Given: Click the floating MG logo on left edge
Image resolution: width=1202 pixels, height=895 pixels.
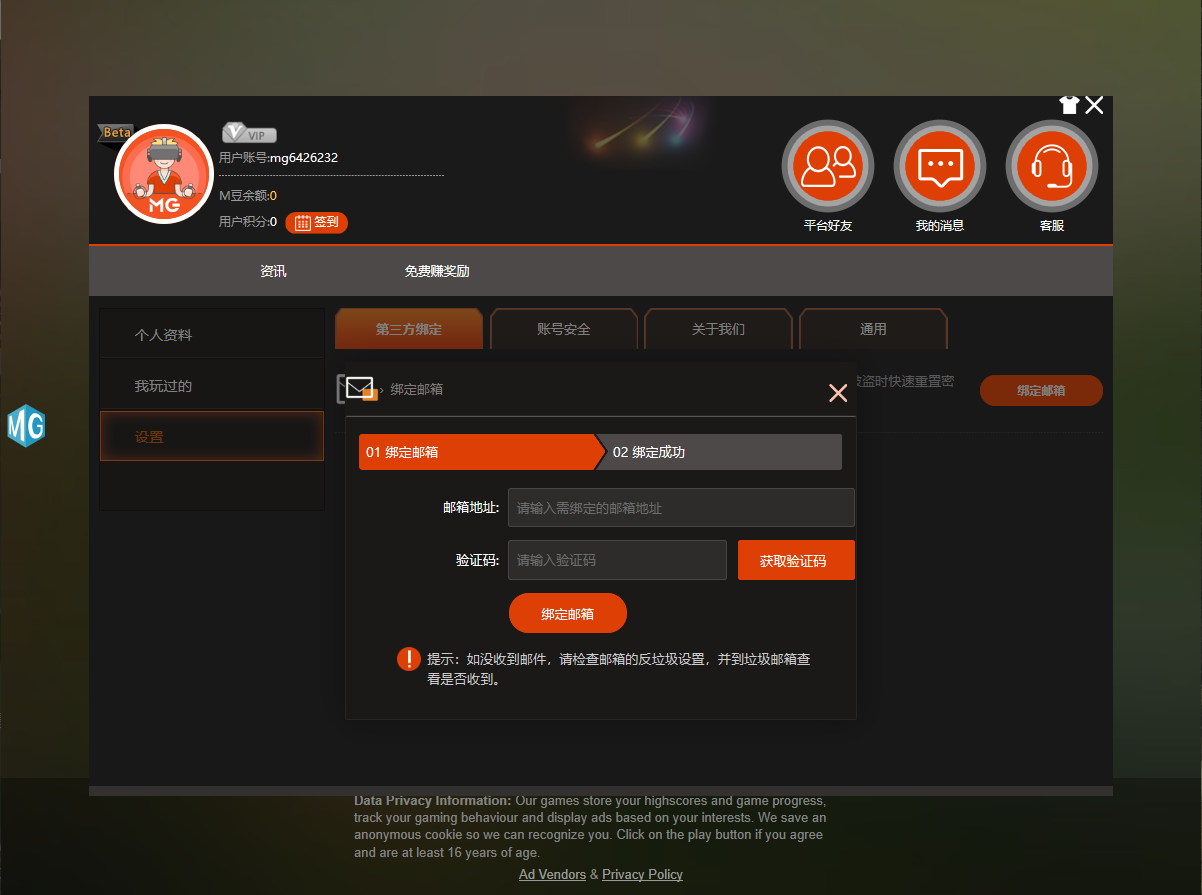Looking at the screenshot, I should [26, 426].
